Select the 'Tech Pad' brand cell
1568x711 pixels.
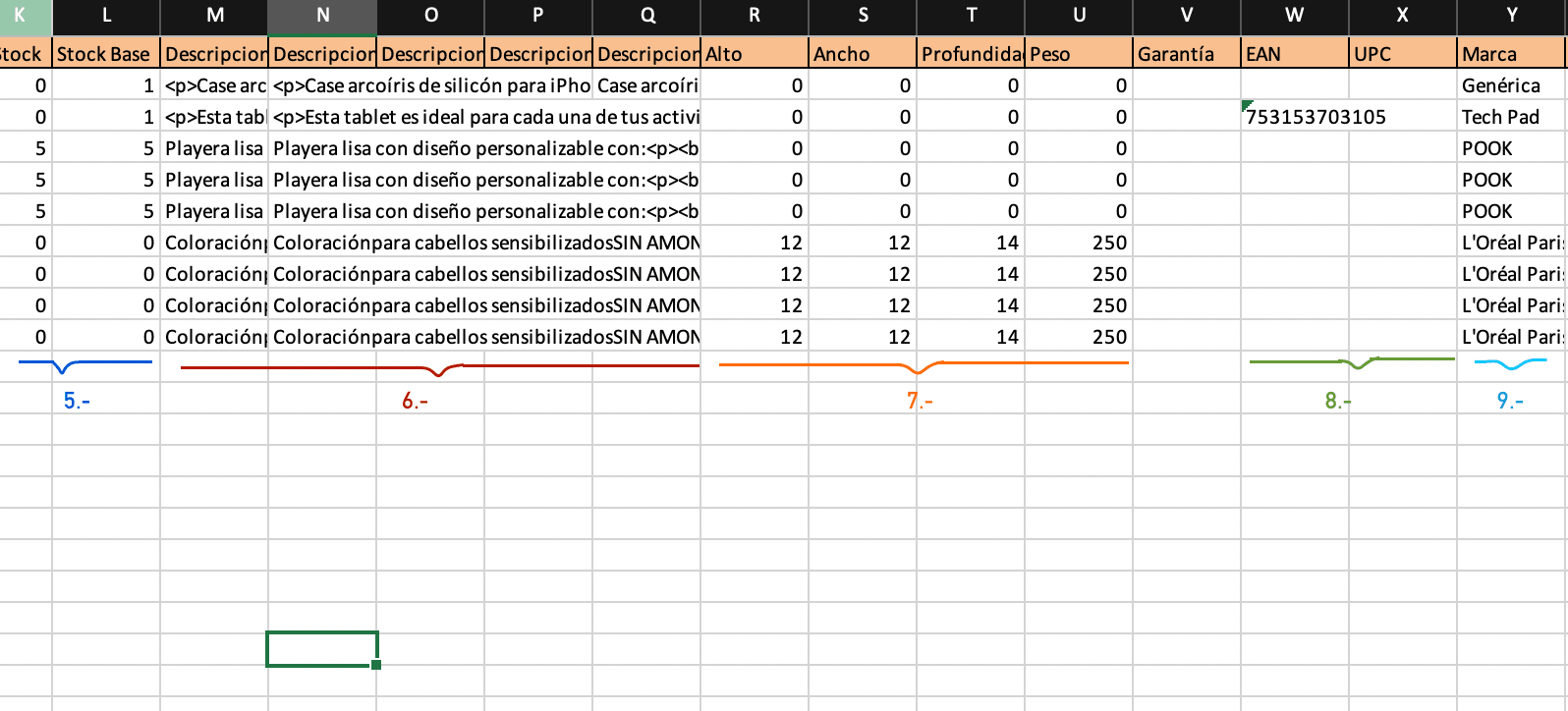pyautogui.click(x=1513, y=117)
